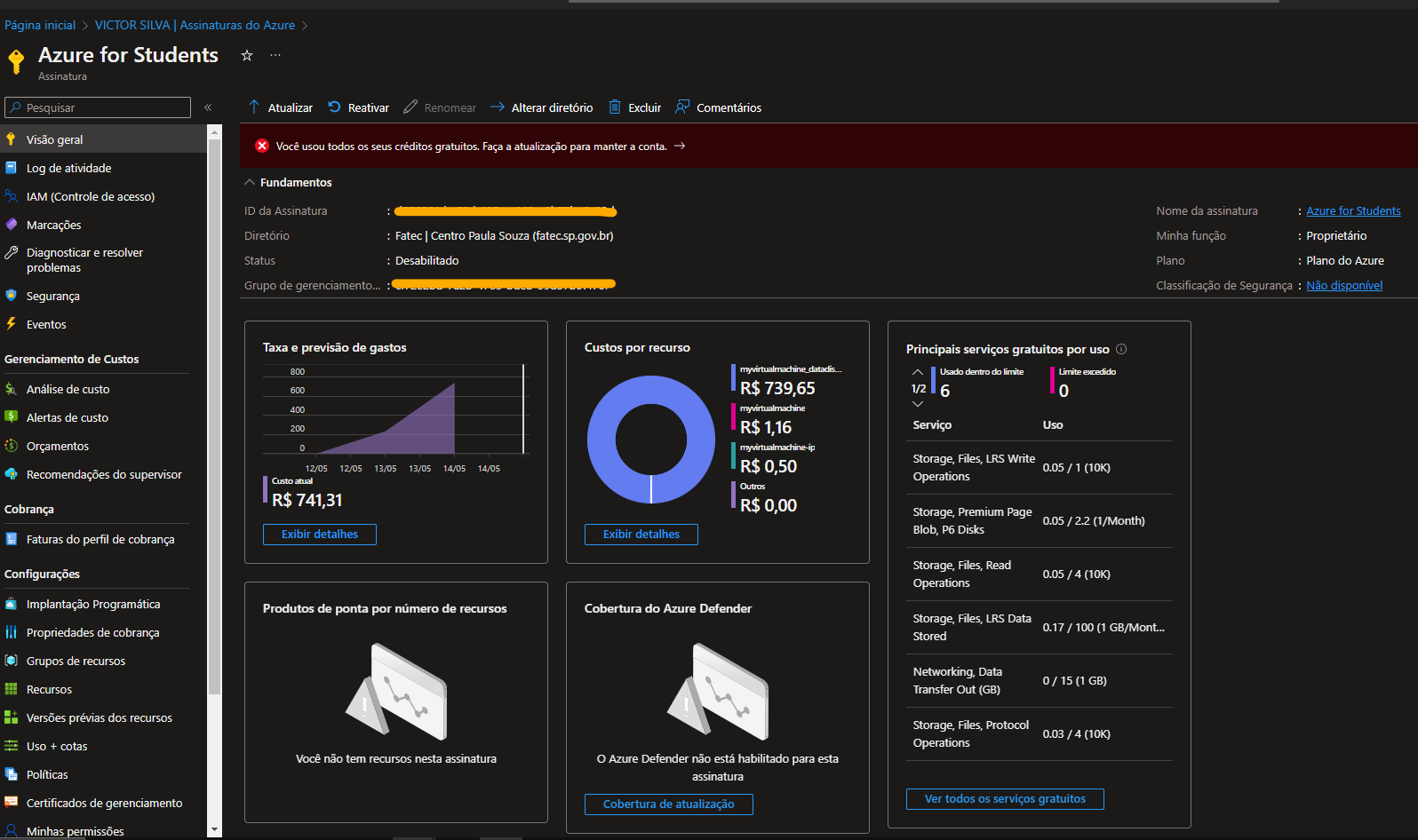Image resolution: width=1418 pixels, height=840 pixels.
Task: Click the Reativar icon in toolbar
Action: pyautogui.click(x=334, y=107)
